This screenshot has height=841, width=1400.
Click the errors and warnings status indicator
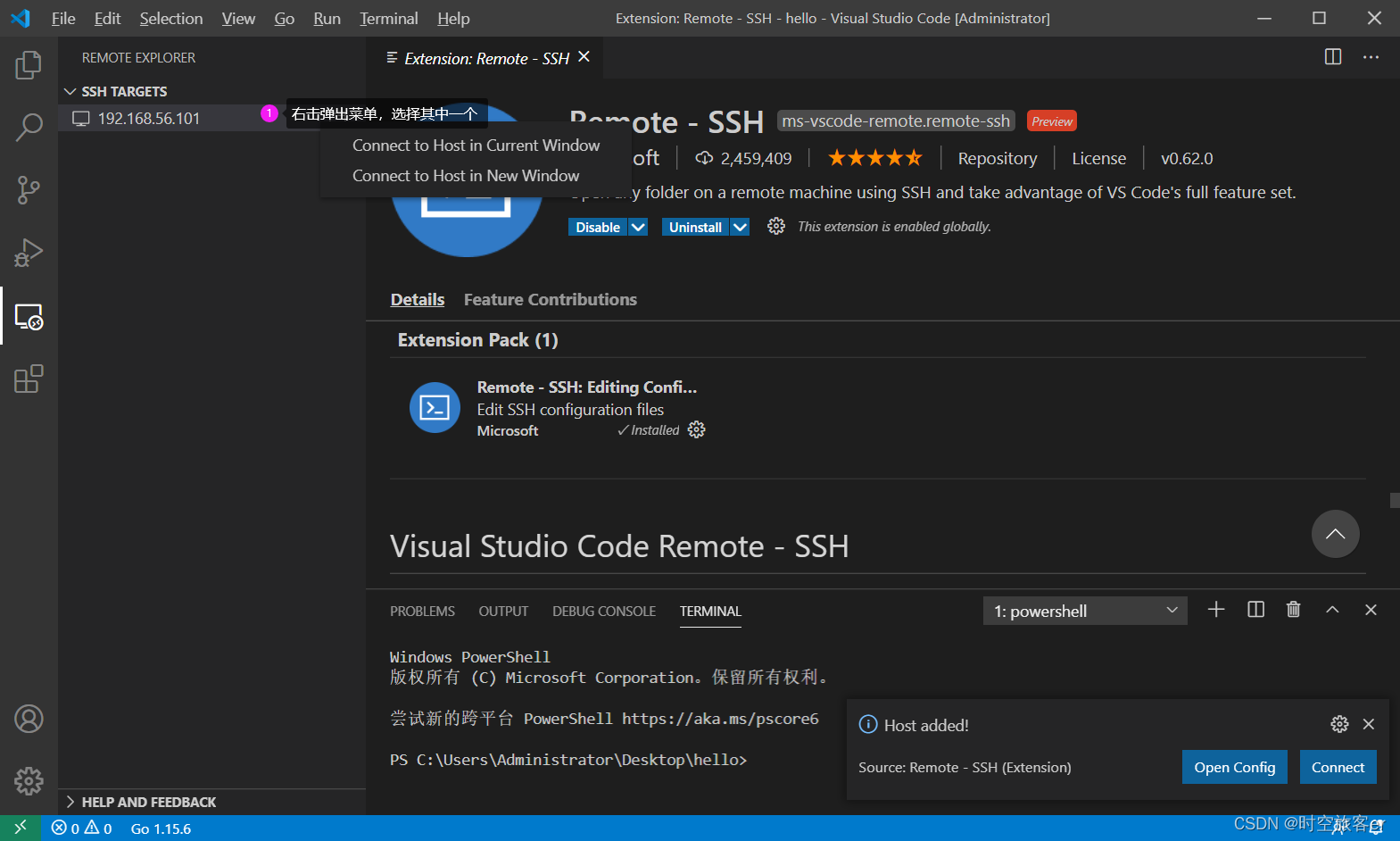82,829
